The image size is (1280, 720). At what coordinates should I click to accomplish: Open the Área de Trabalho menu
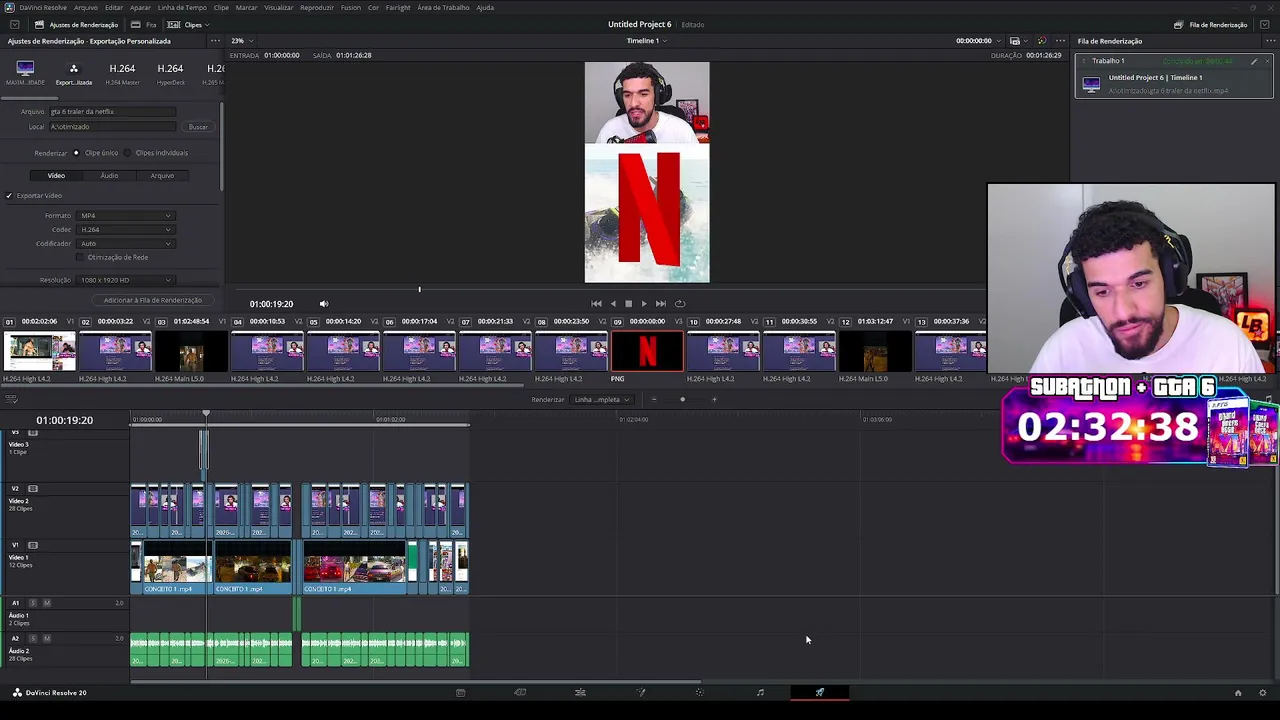443,8
